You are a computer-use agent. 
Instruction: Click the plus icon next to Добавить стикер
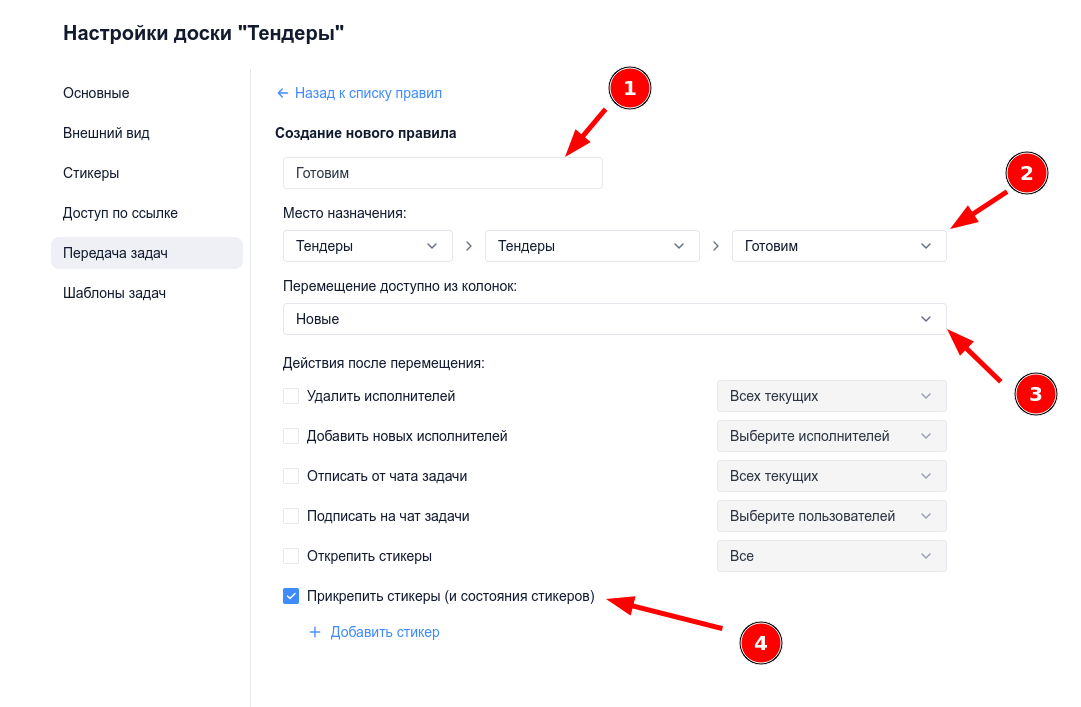click(316, 631)
